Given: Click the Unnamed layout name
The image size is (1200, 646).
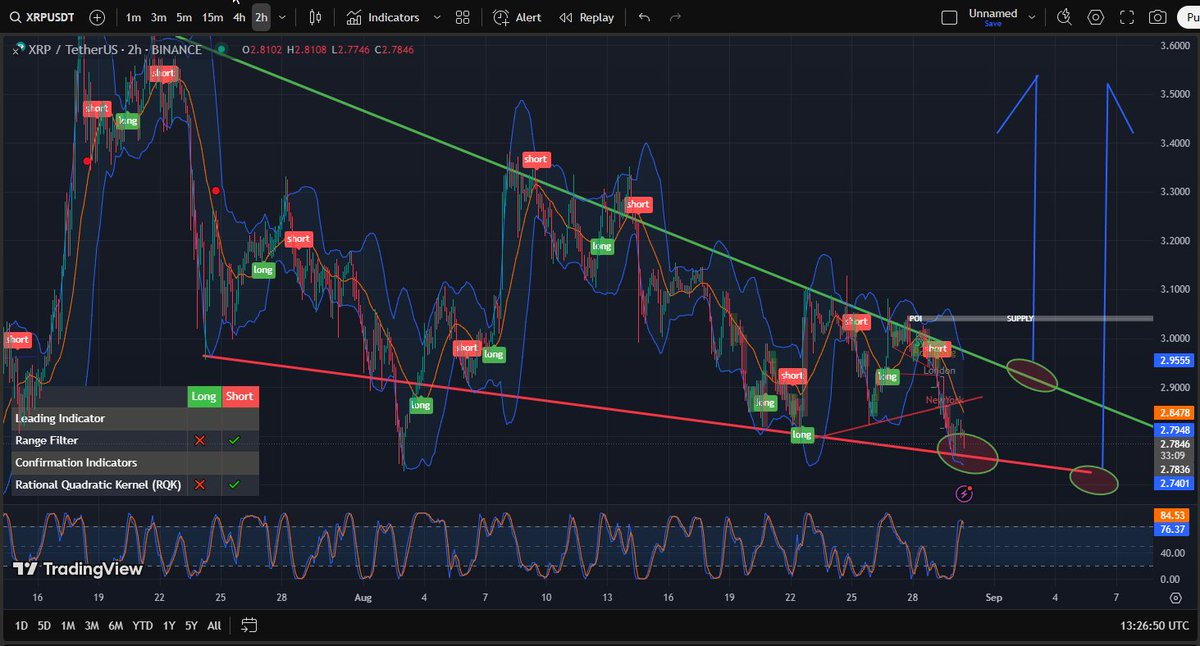Looking at the screenshot, I should pos(993,13).
